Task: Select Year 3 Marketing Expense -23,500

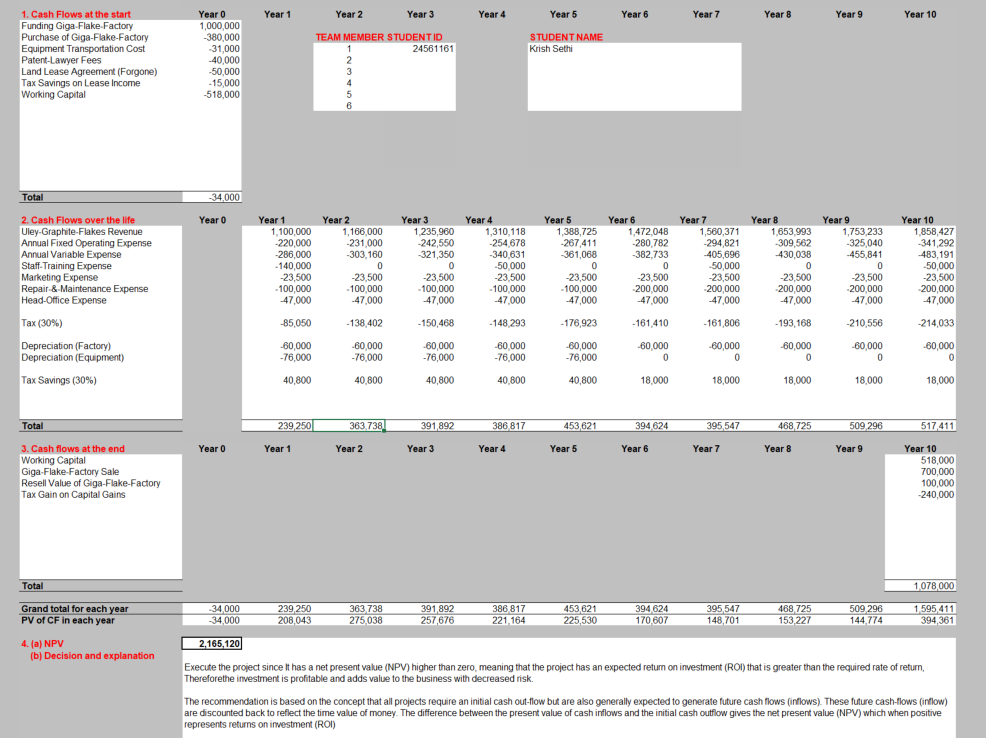Action: click(x=438, y=277)
